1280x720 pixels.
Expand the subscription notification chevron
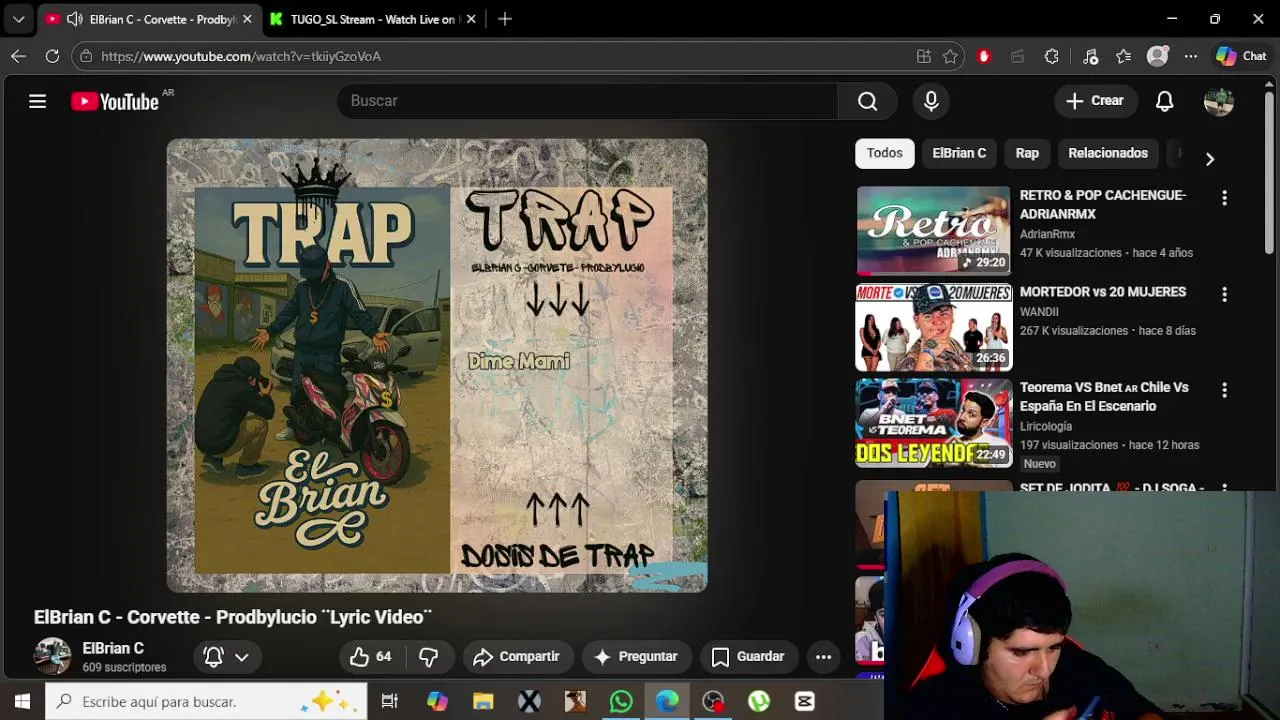(241, 657)
